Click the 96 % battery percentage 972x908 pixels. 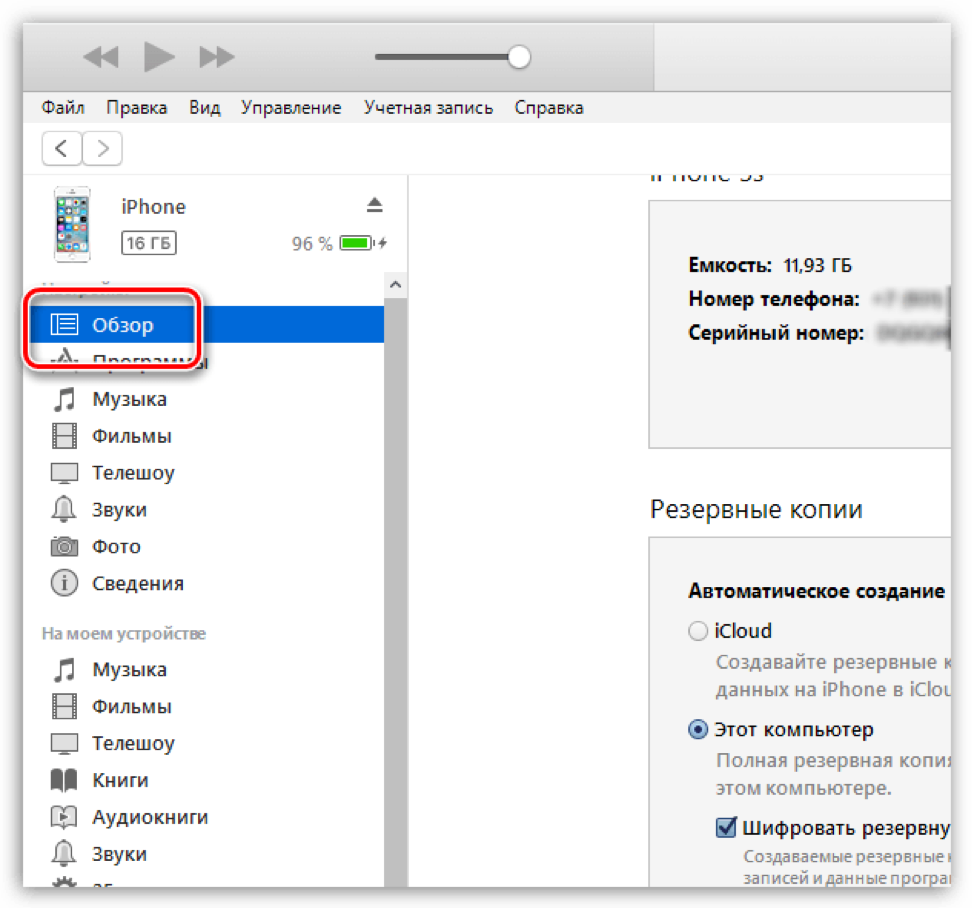point(312,244)
